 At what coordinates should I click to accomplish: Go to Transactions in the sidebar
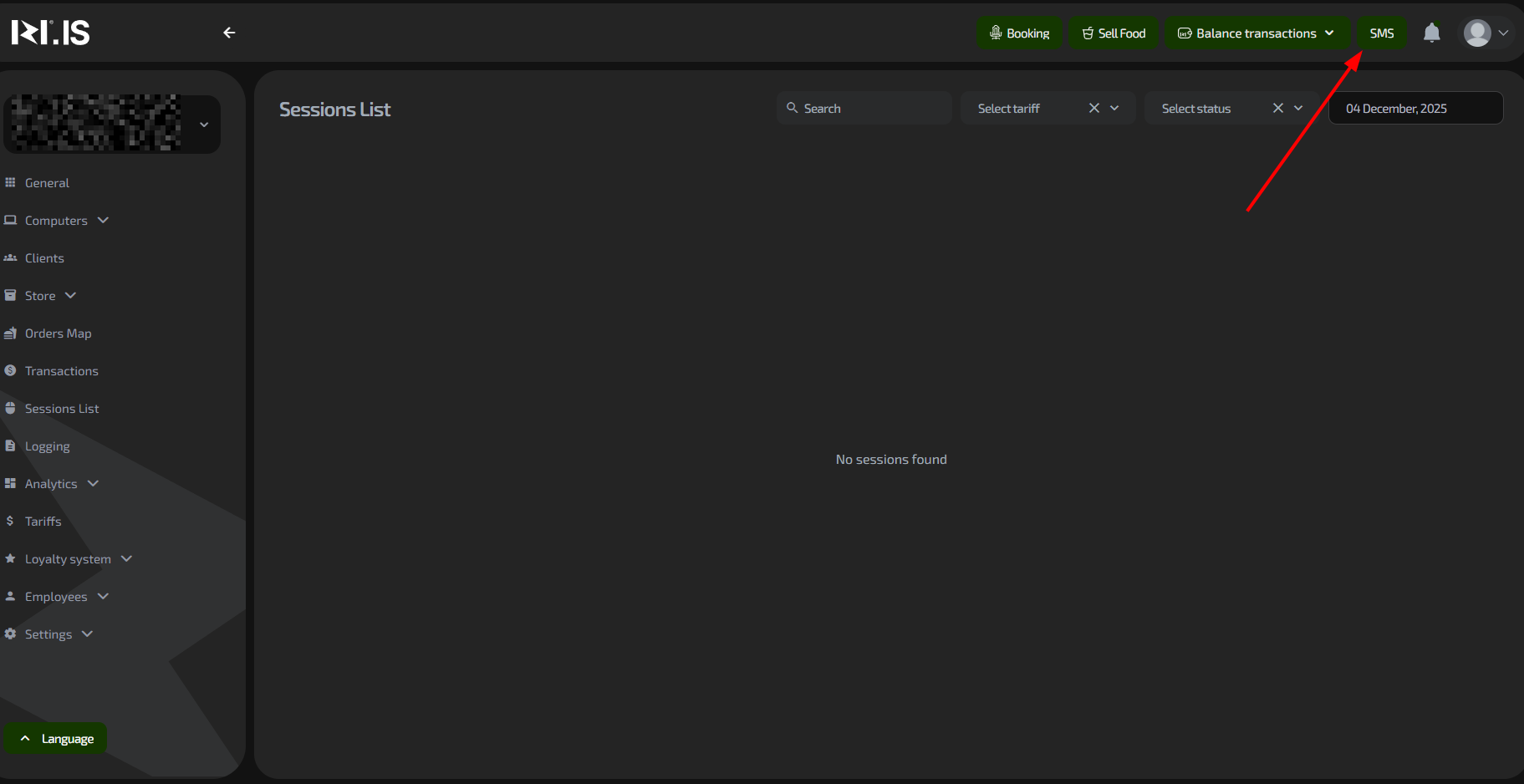coord(61,371)
